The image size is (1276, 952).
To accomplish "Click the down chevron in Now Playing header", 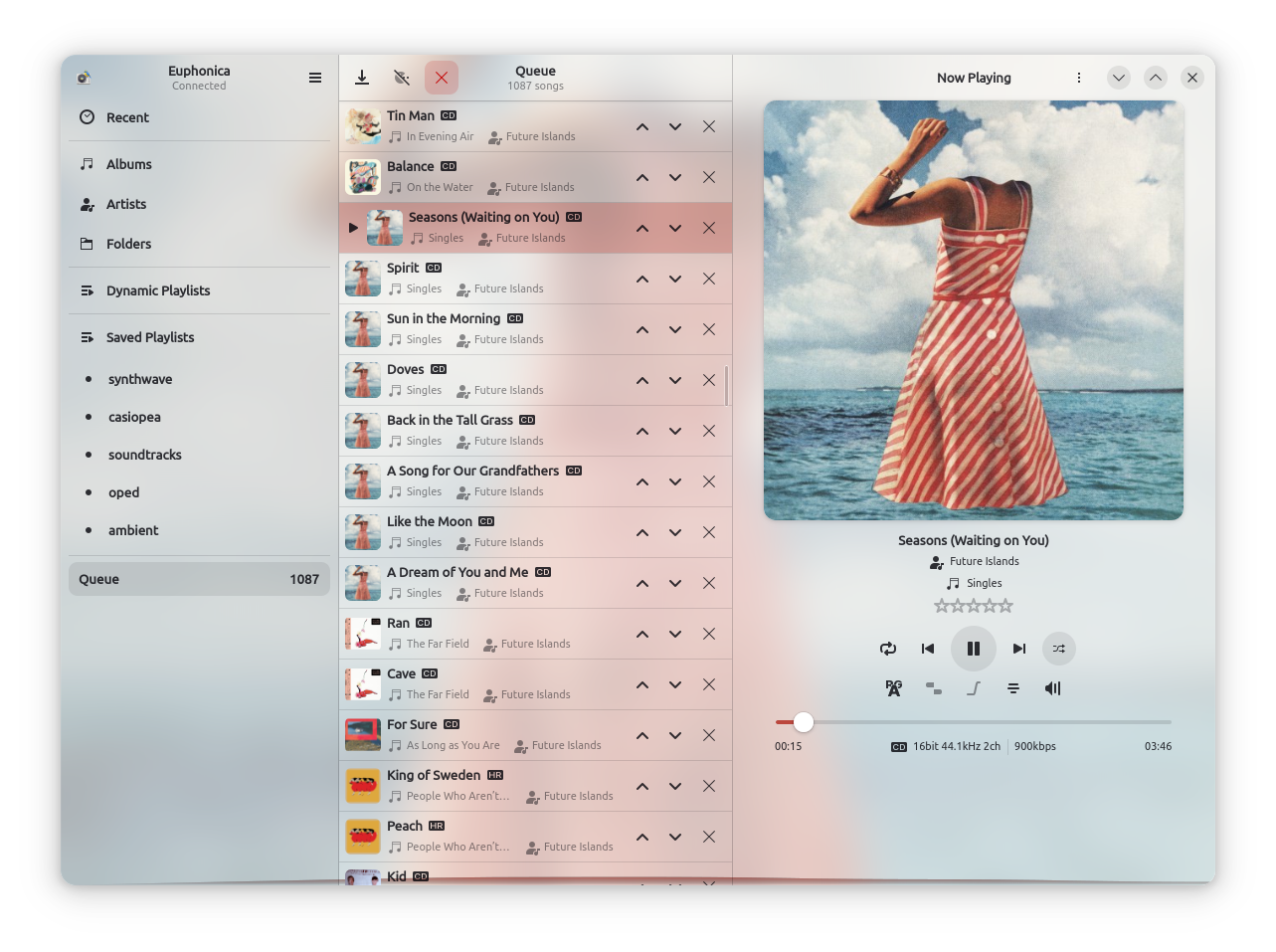I will tap(1119, 78).
